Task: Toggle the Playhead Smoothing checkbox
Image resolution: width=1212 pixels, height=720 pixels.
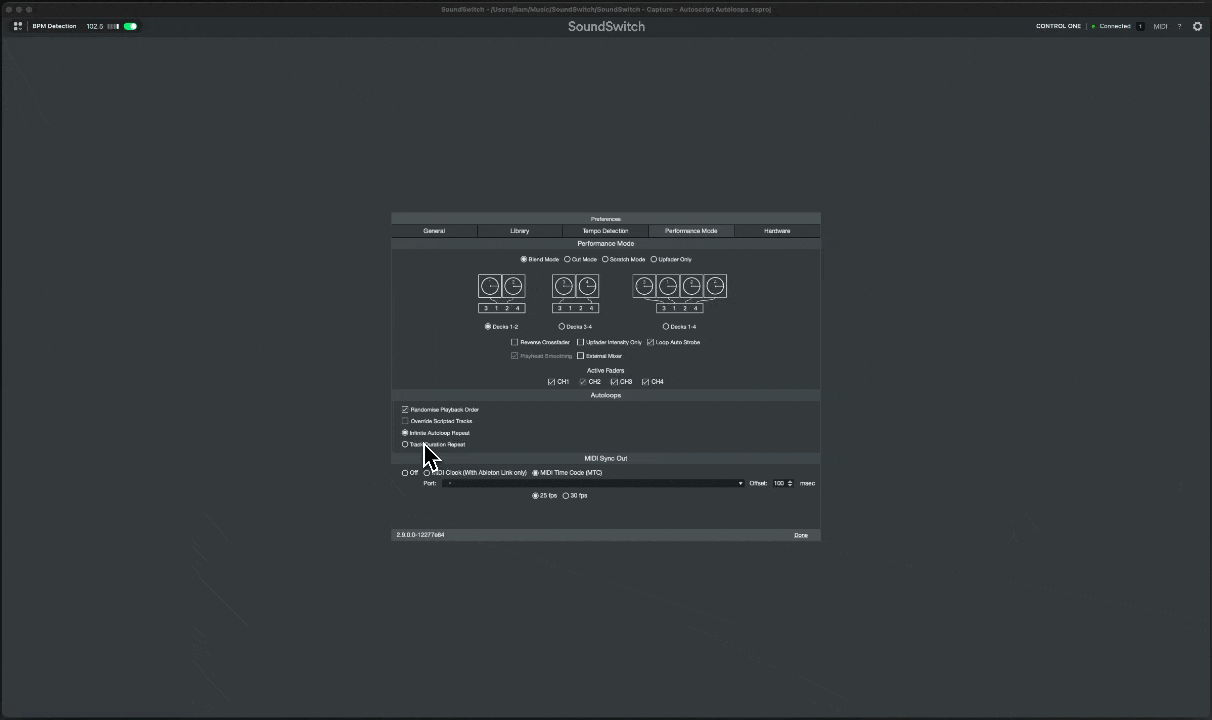Action: 515,356
